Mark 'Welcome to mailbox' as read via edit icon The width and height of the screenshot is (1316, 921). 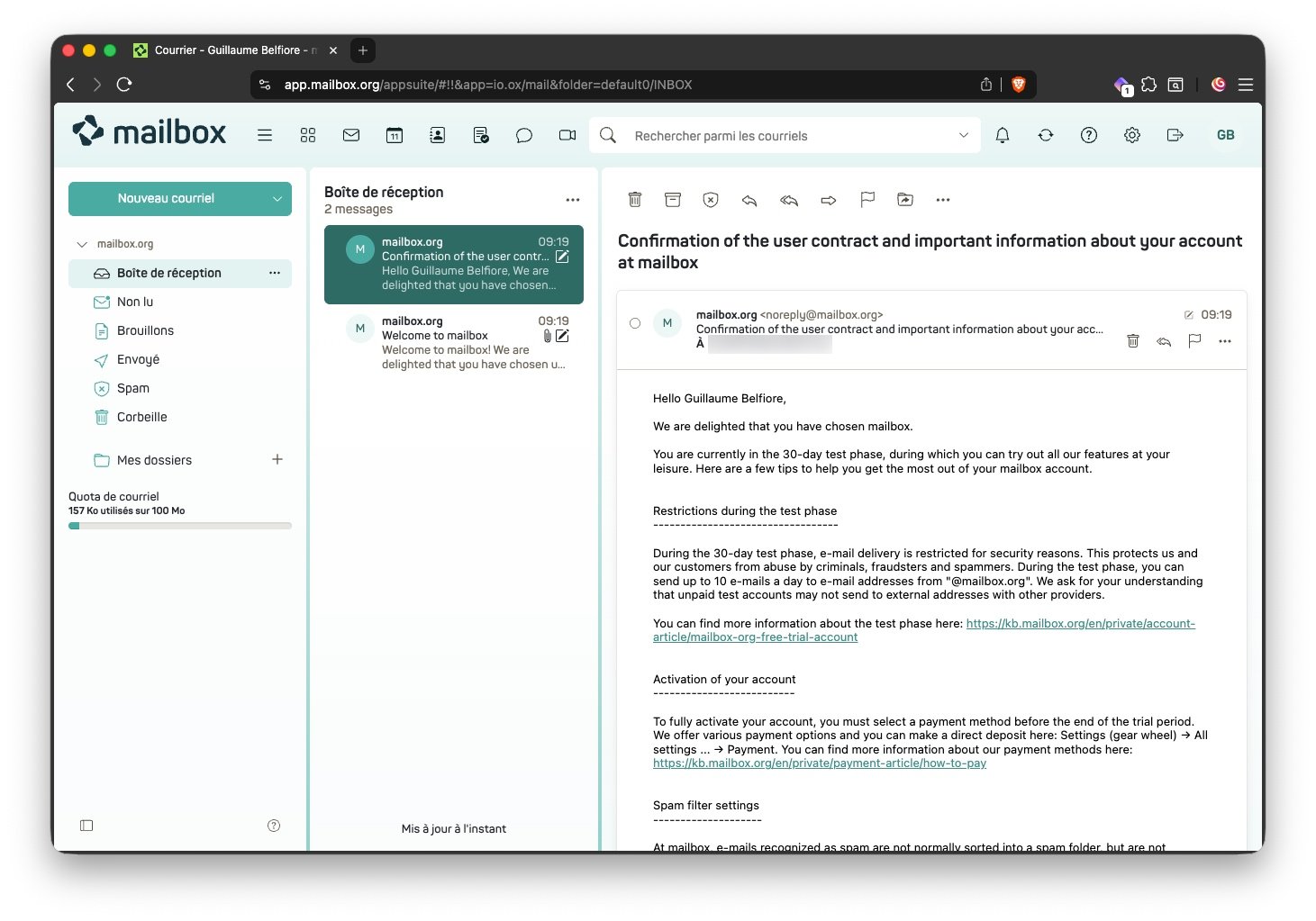(562, 336)
